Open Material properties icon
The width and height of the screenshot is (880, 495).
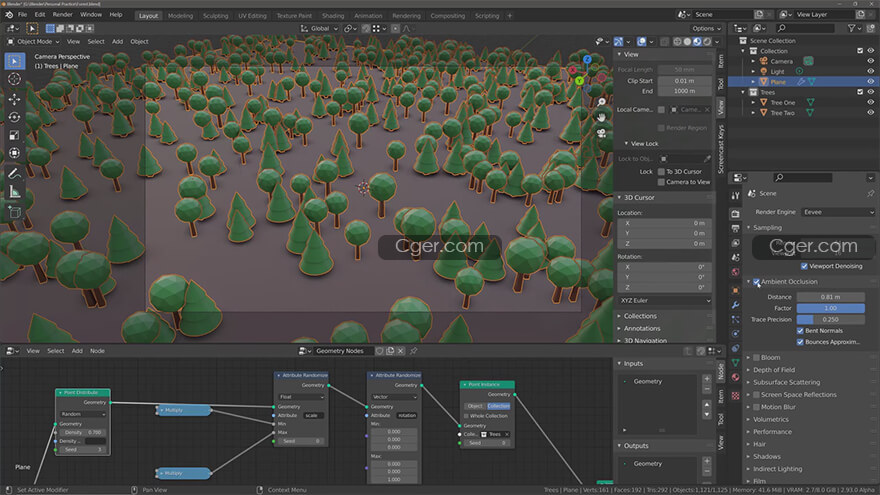[735, 377]
